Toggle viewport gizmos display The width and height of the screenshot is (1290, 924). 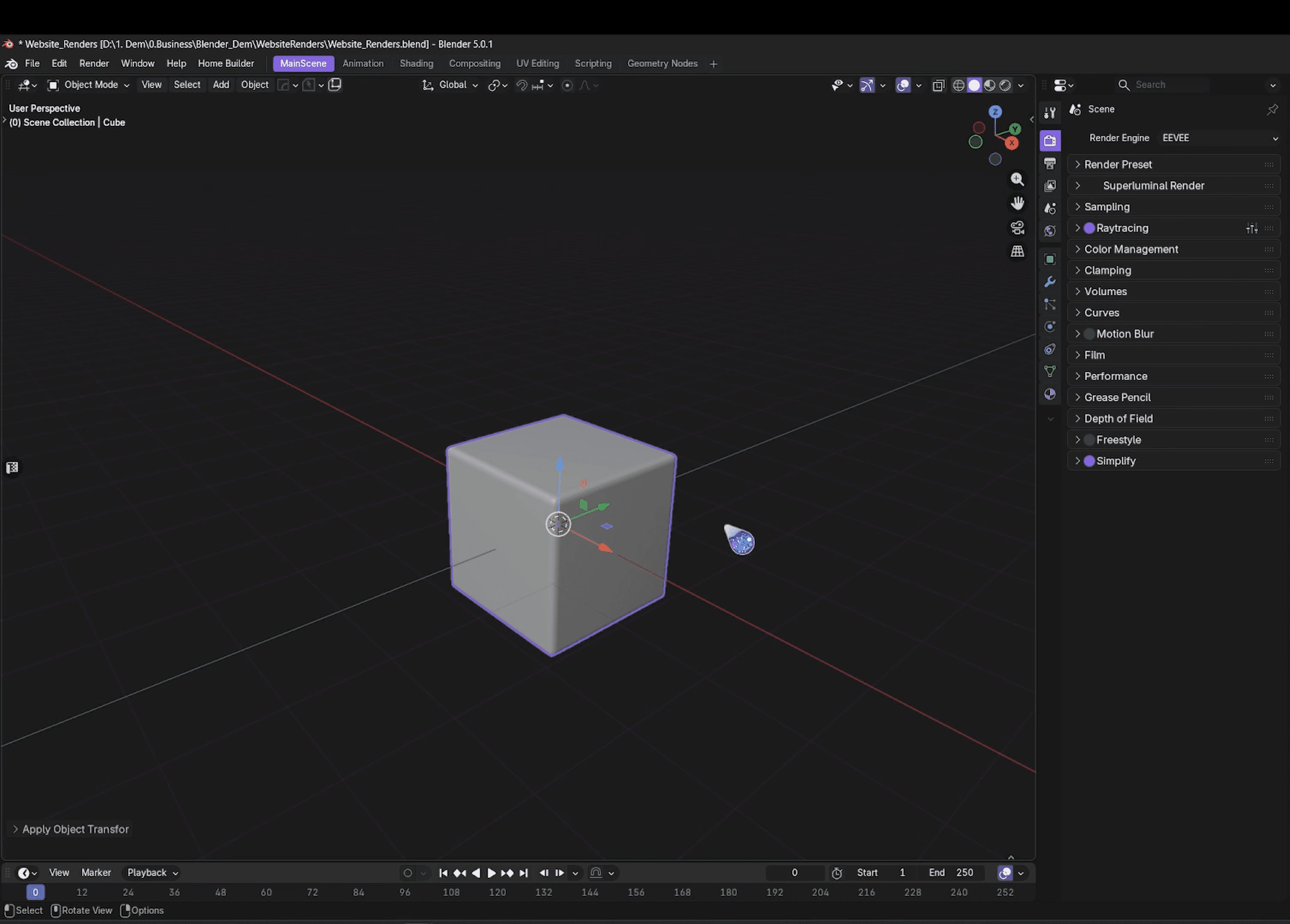coord(867,85)
